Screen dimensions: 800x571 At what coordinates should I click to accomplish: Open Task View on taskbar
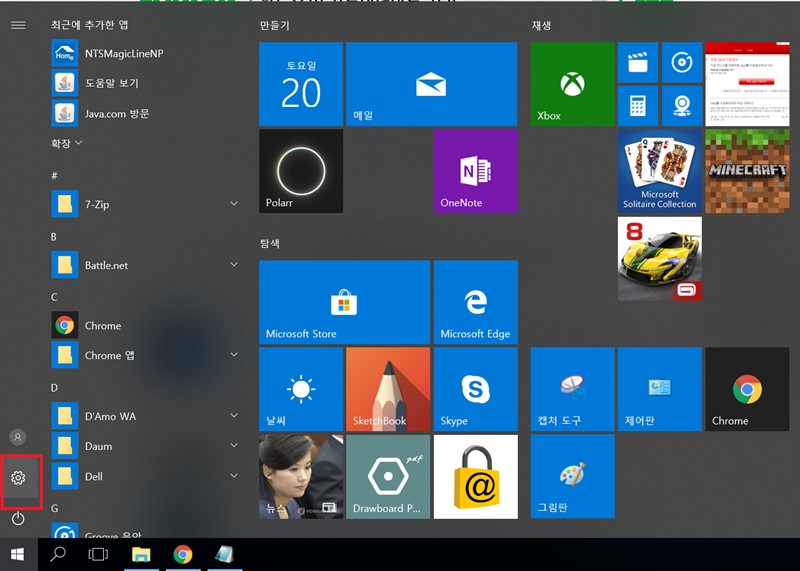tap(98, 554)
